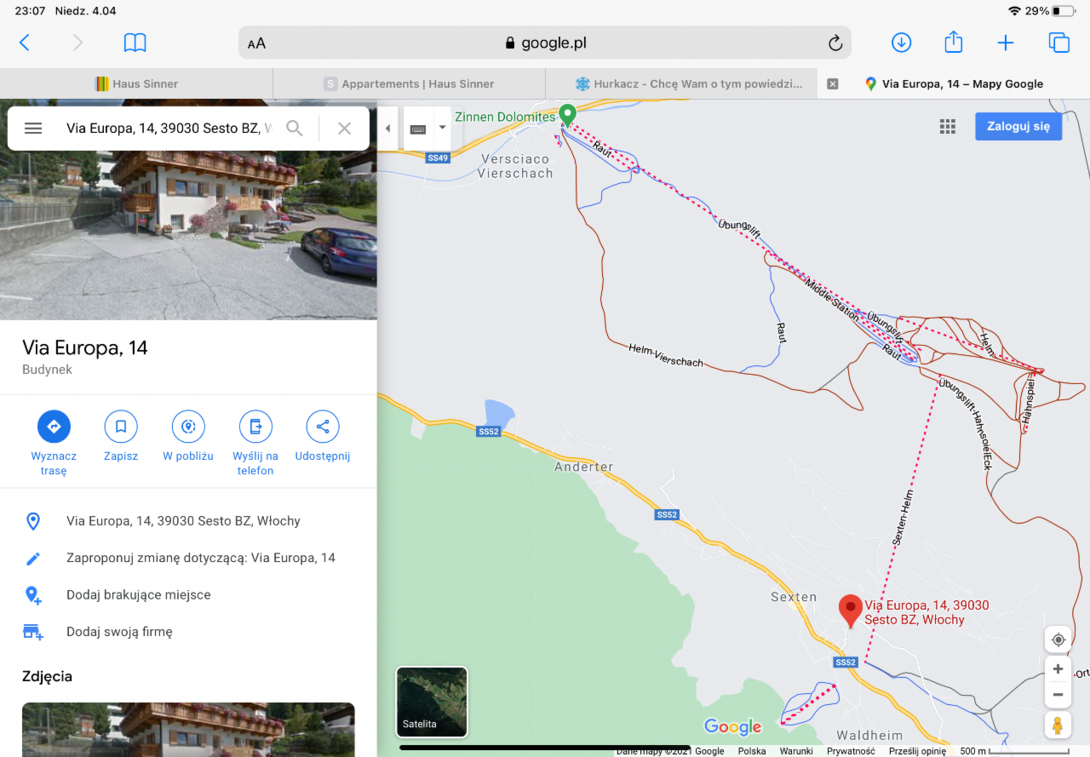Viewport: 1090px width, 757px height.
Task: Toggle the on-screen keyboard icon
Action: [x=418, y=129]
